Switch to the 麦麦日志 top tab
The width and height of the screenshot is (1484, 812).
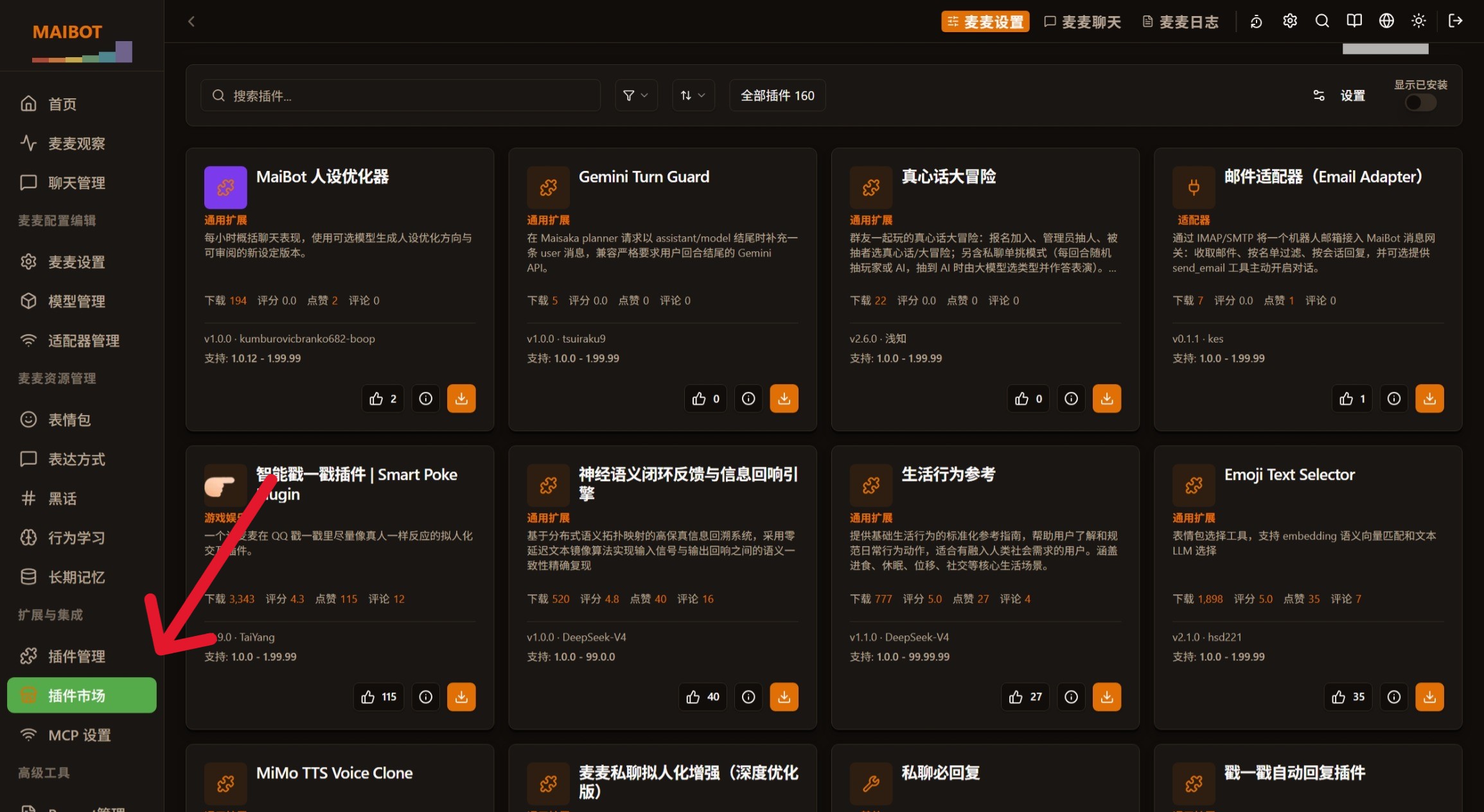point(1180,21)
